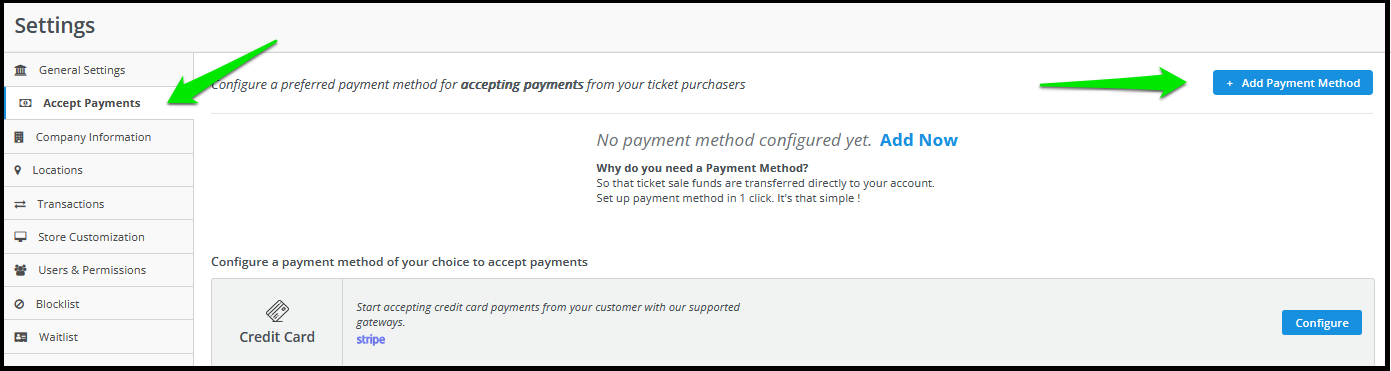Click the Configure button for Credit Card
The width and height of the screenshot is (1391, 371).
1321,323
